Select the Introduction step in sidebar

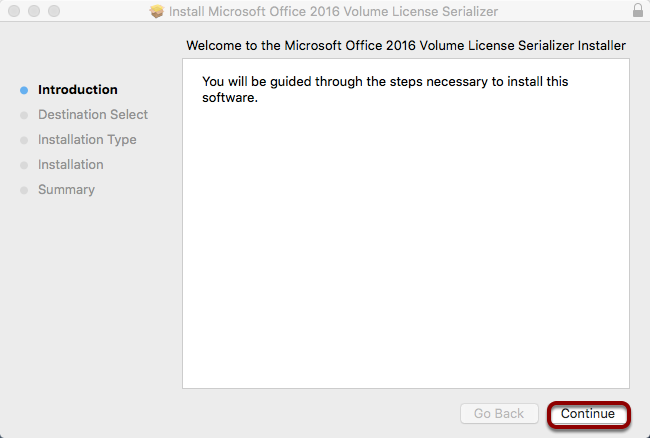pyautogui.click(x=78, y=90)
